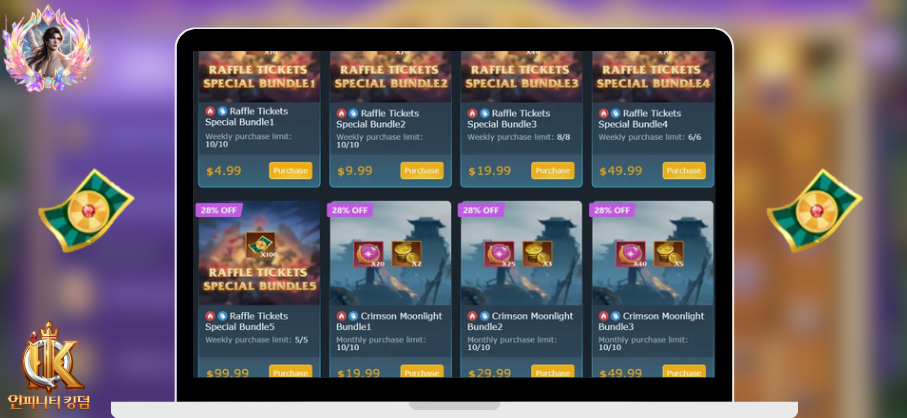907x418 pixels.
Task: Click the 28% OFF tag on Crimson Moonlight Bundle1
Action: [350, 210]
